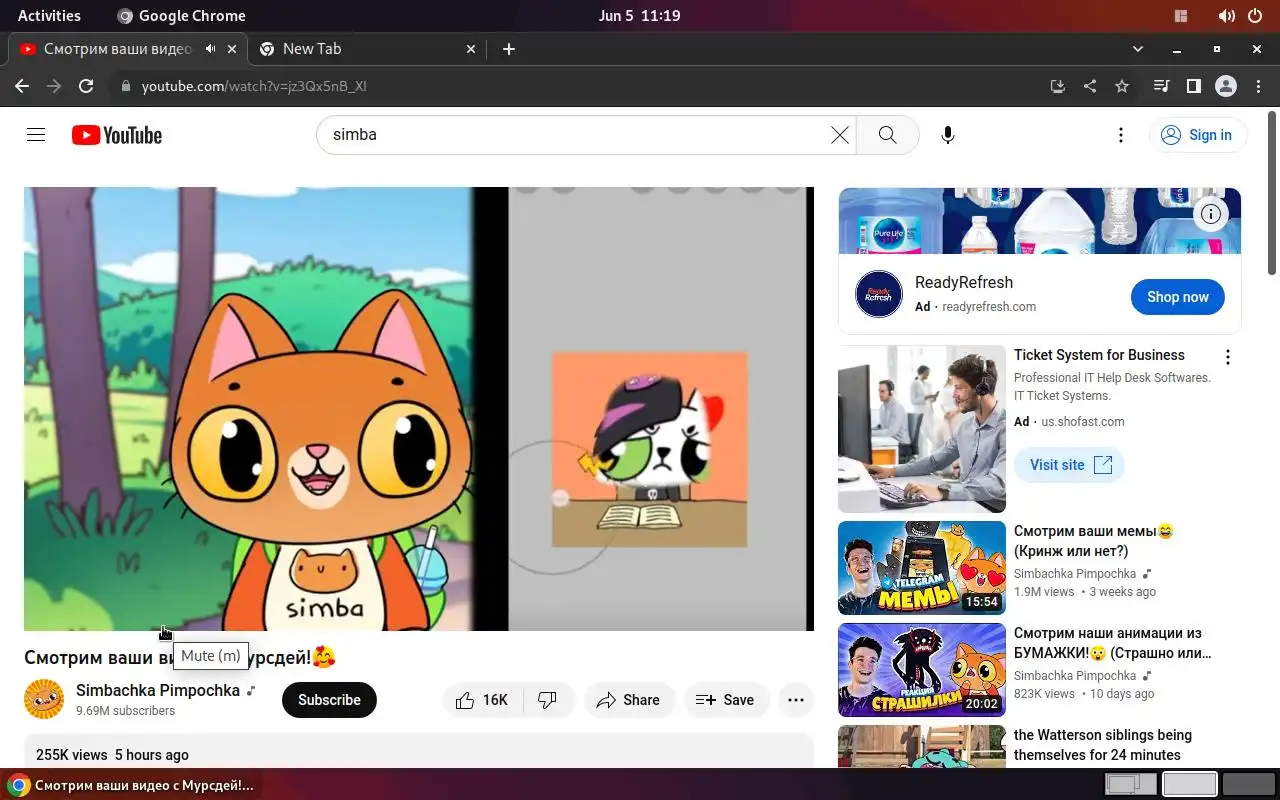Screen dimensions: 1280x800
Task: Open Chrome media controls icon
Action: coord(1161,86)
